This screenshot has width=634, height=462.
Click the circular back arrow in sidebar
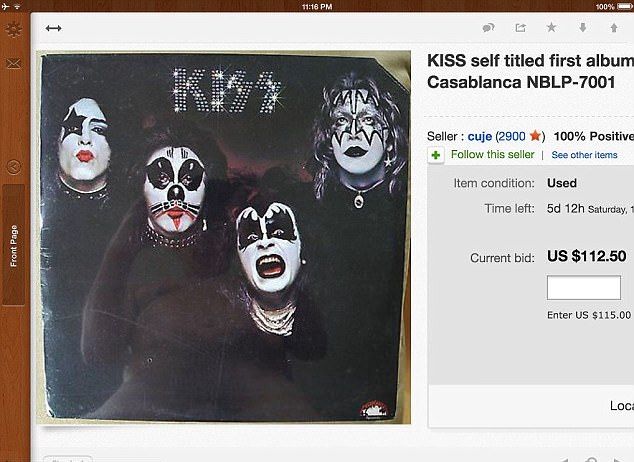pos(13,167)
